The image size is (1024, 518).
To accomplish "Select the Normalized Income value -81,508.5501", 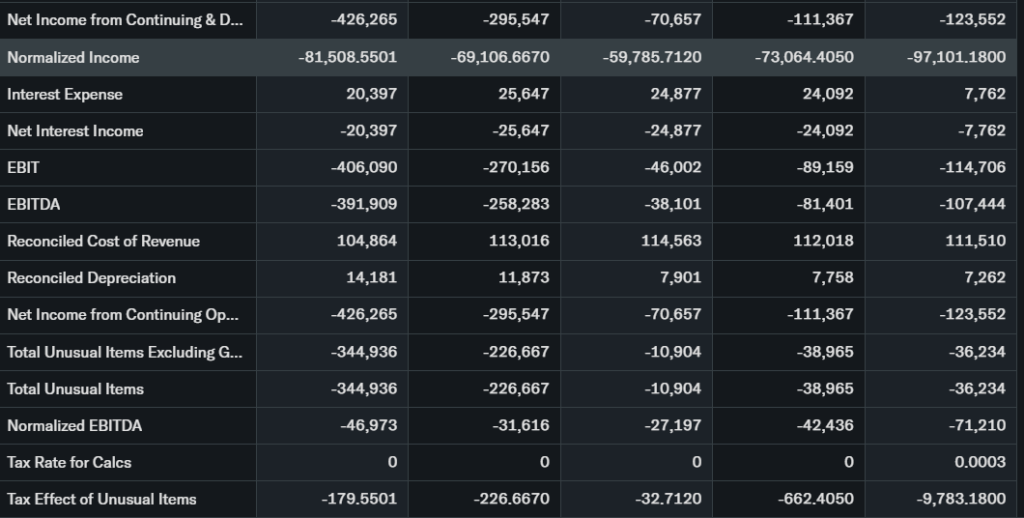I will (347, 57).
